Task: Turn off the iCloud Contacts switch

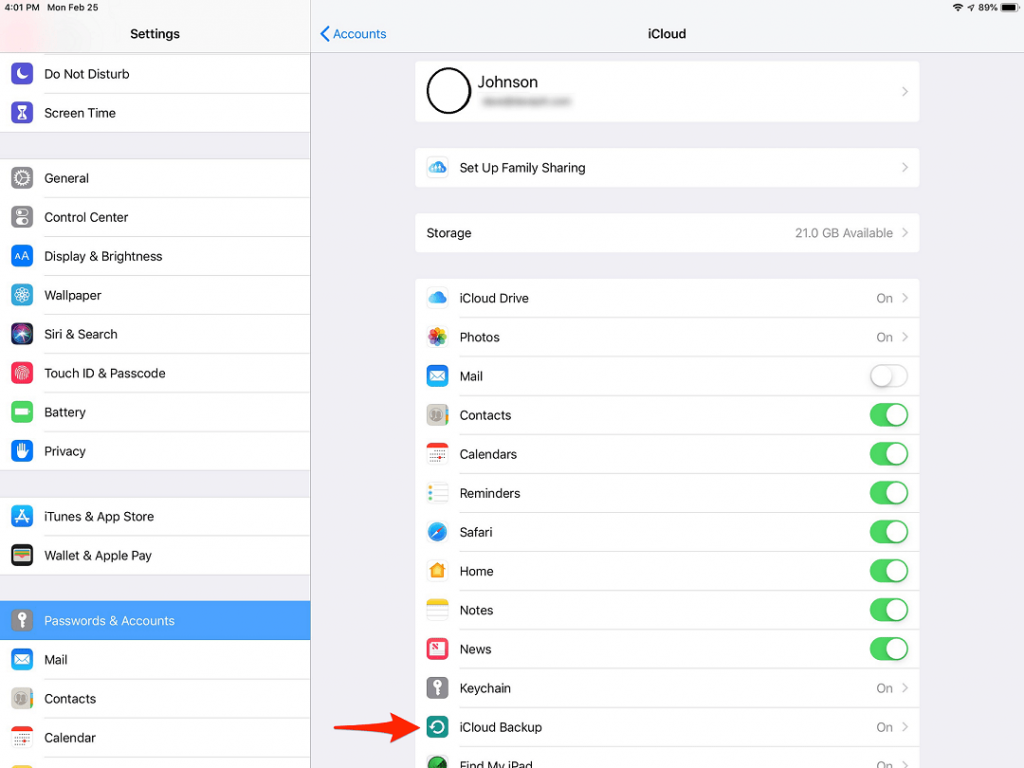Action: point(888,415)
